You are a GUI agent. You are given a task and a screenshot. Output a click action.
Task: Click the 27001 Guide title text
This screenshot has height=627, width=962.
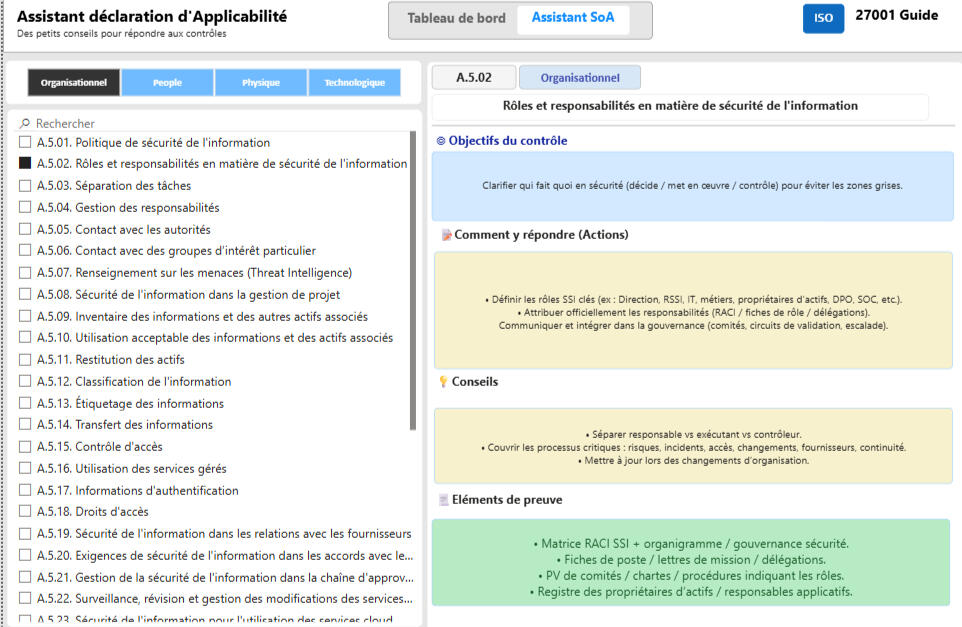[x=896, y=15]
